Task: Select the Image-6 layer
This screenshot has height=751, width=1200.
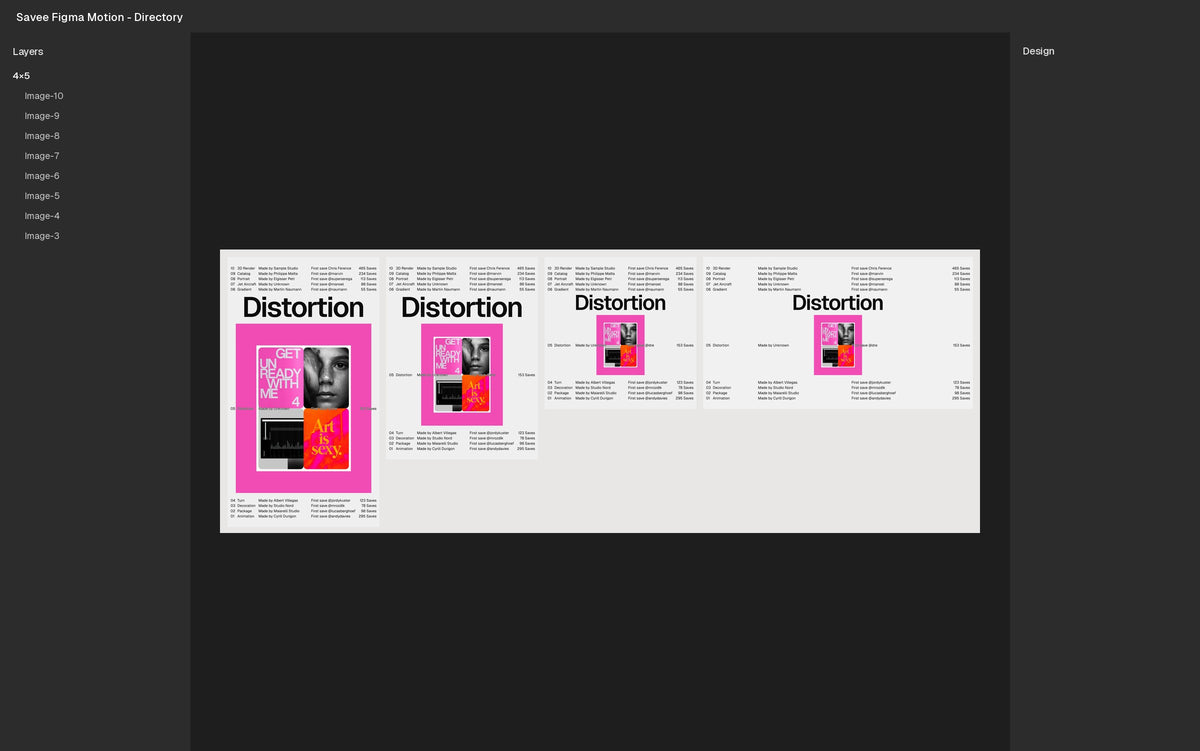Action: click(x=42, y=176)
